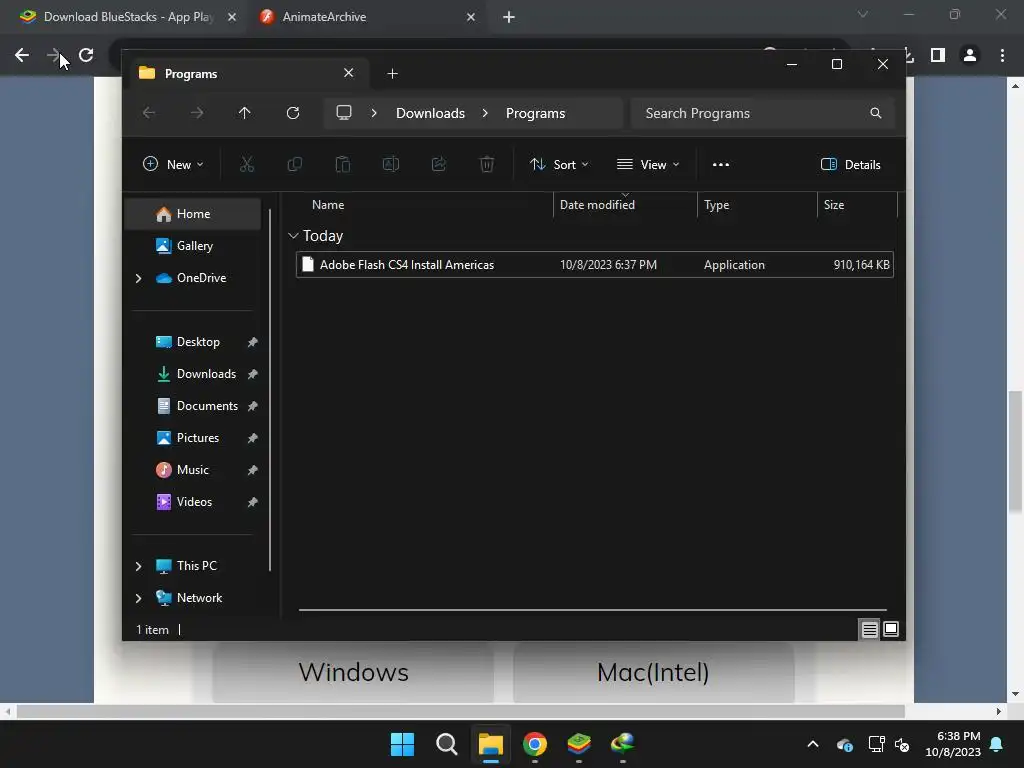Screen dimensions: 1024x768
Task: Show hidden system tray icons
Action: 813,744
